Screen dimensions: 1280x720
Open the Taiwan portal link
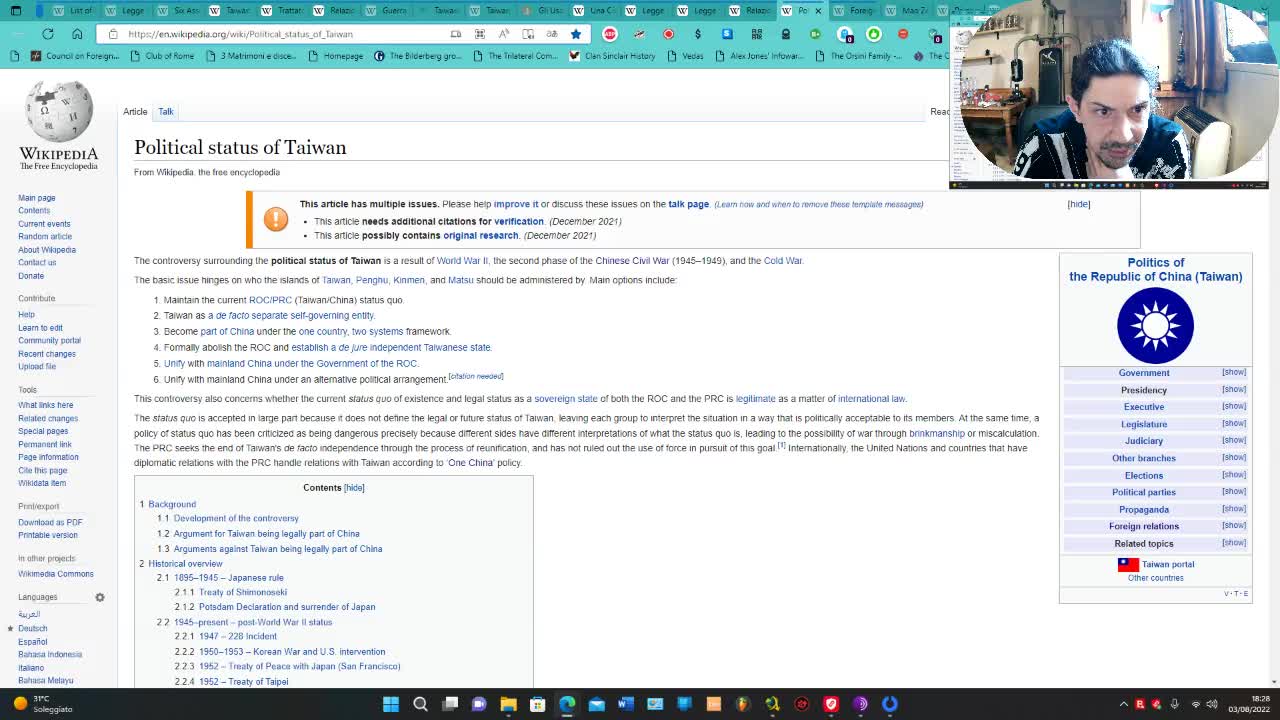[x=1168, y=565]
